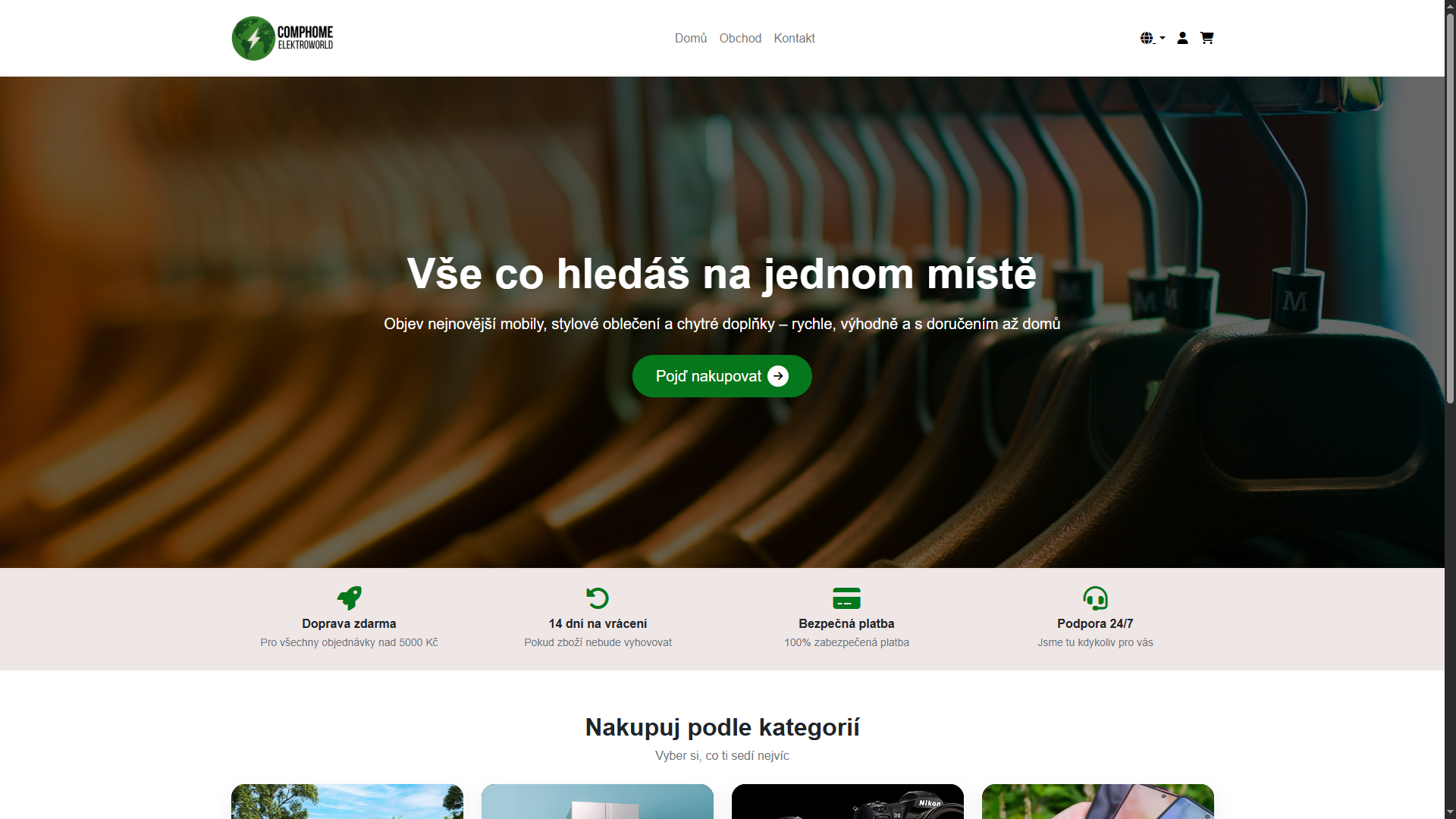Open the user account icon
The image size is (1456, 819).
pos(1182,38)
